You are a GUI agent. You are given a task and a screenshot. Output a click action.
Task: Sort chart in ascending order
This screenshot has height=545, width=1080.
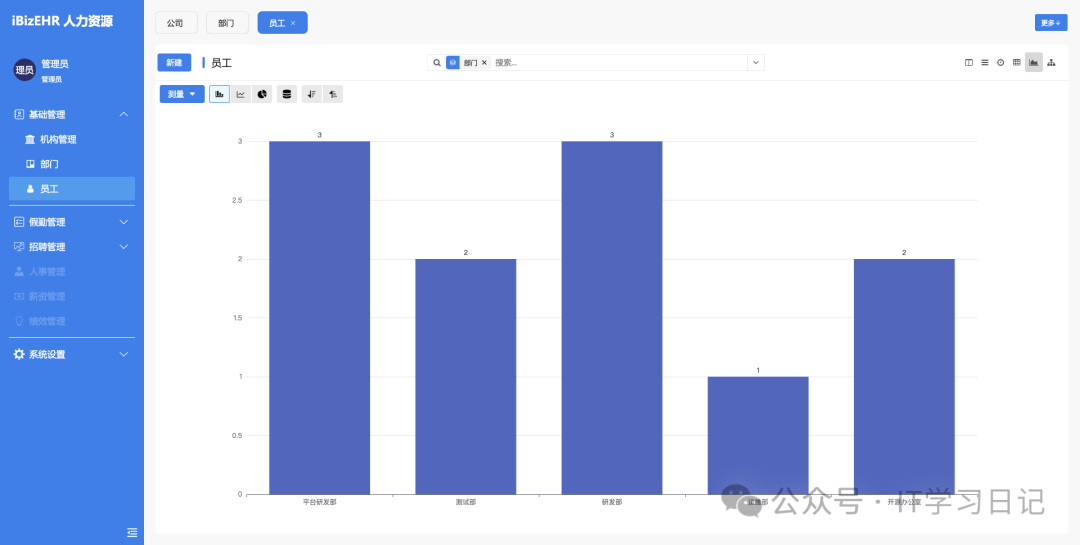point(334,94)
